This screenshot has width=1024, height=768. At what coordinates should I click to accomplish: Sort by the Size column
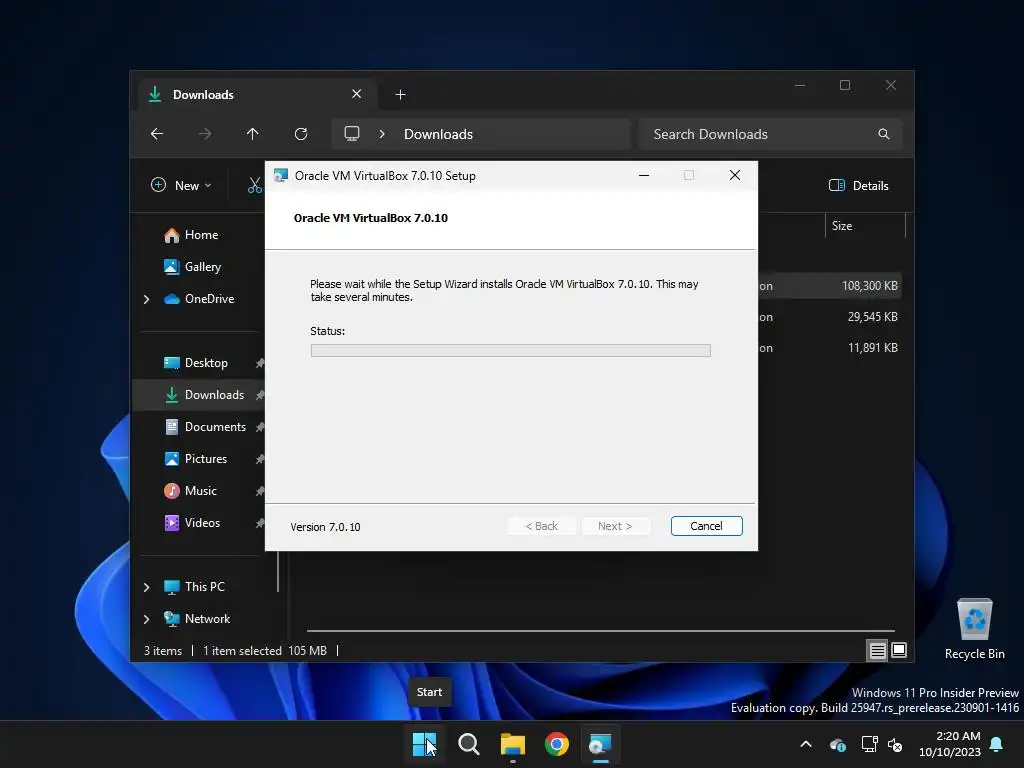point(865,226)
